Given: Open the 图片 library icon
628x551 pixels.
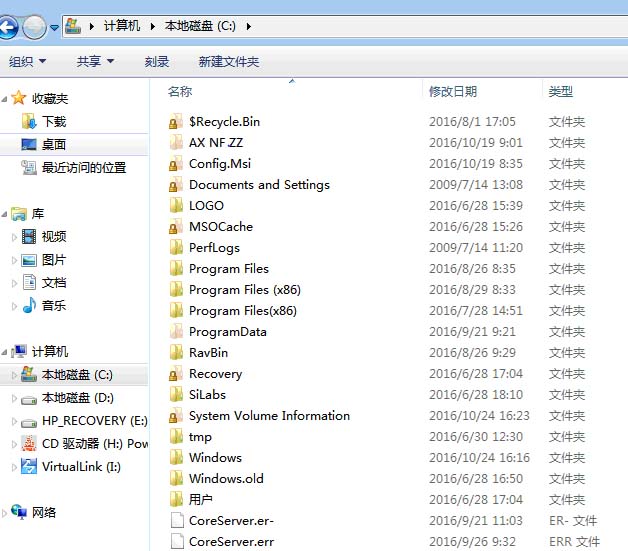Looking at the screenshot, I should [x=29, y=260].
